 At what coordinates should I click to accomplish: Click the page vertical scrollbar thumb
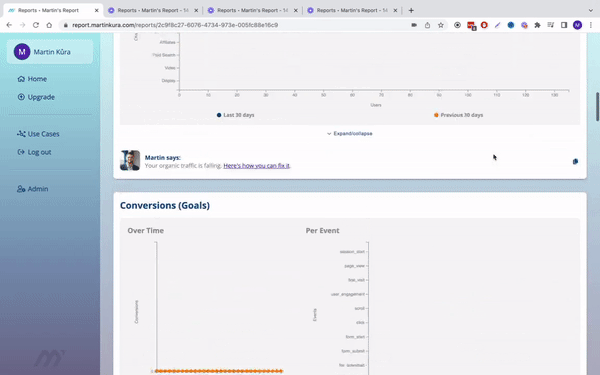click(597, 107)
